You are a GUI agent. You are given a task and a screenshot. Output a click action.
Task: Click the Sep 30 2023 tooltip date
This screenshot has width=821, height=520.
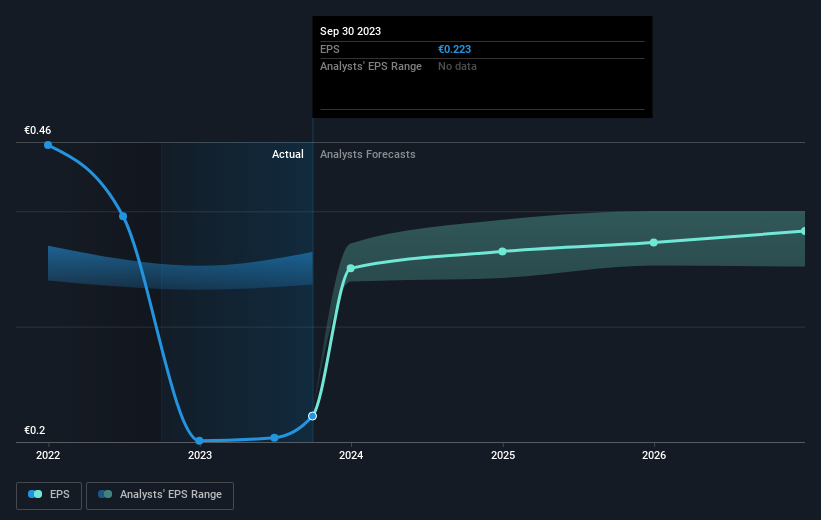click(350, 31)
